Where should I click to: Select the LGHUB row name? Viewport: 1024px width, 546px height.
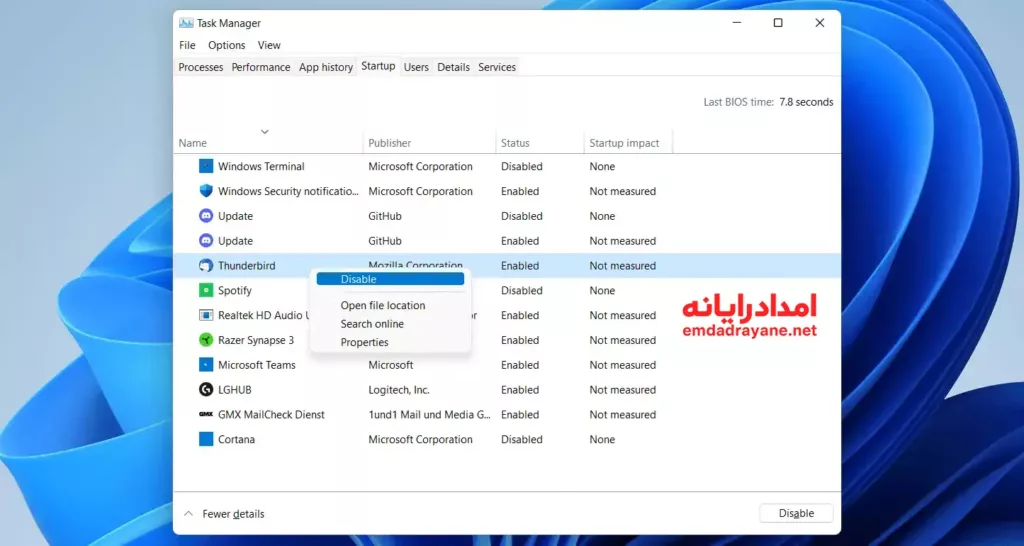tap(234, 390)
